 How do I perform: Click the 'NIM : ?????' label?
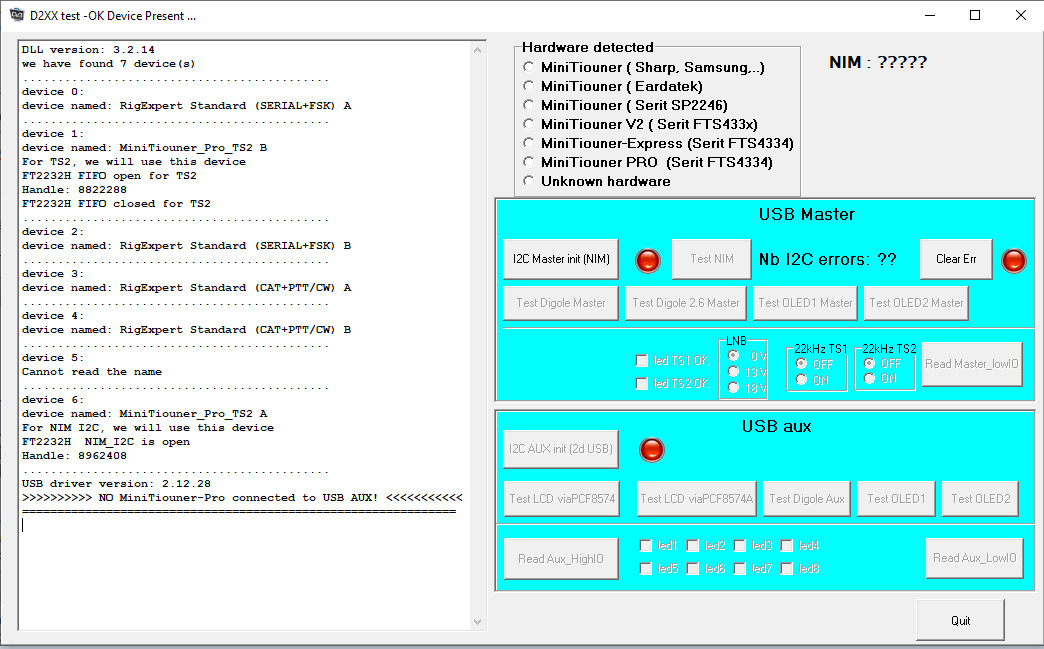tap(878, 62)
